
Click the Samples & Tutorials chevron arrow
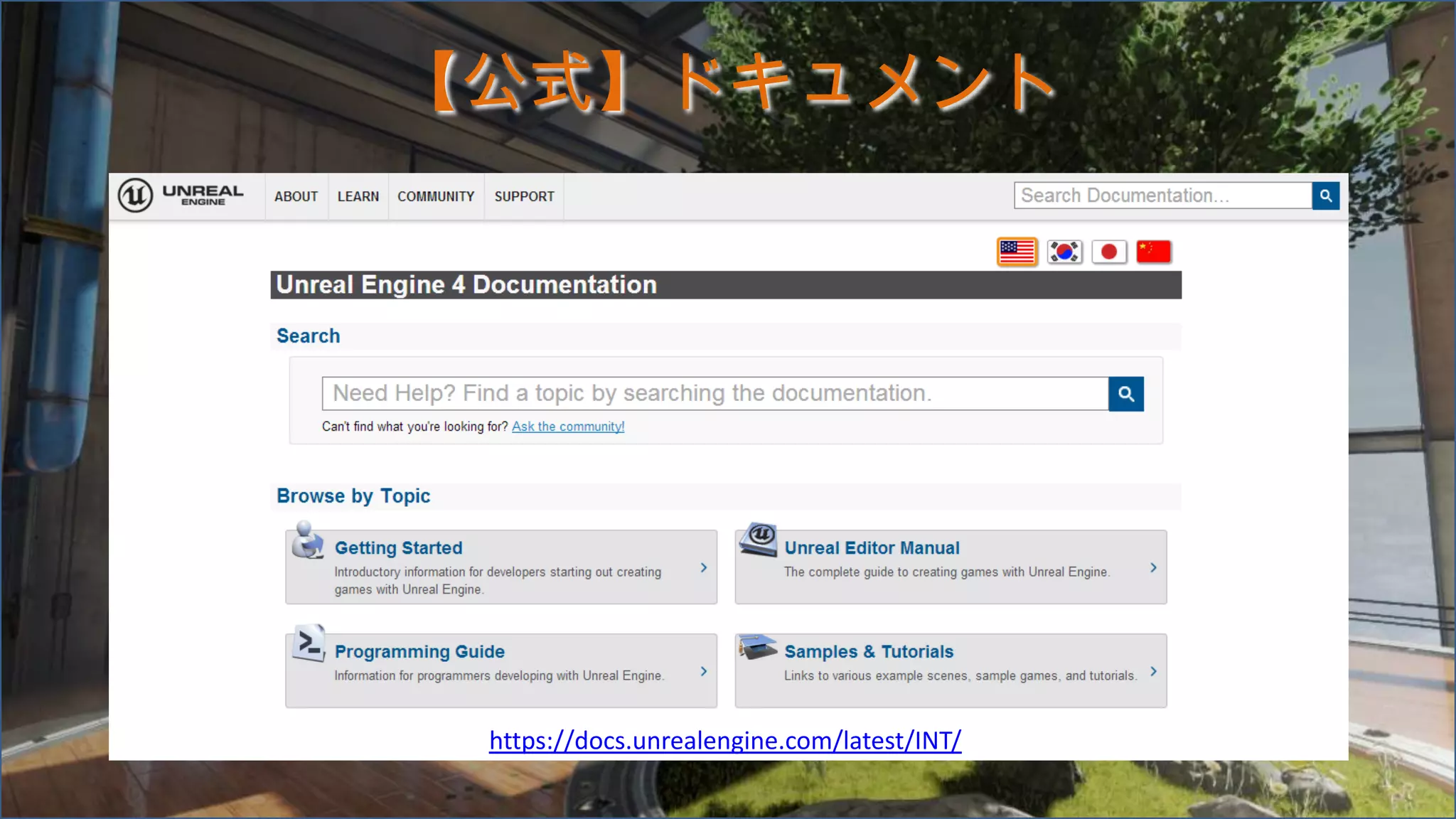click(x=1153, y=671)
